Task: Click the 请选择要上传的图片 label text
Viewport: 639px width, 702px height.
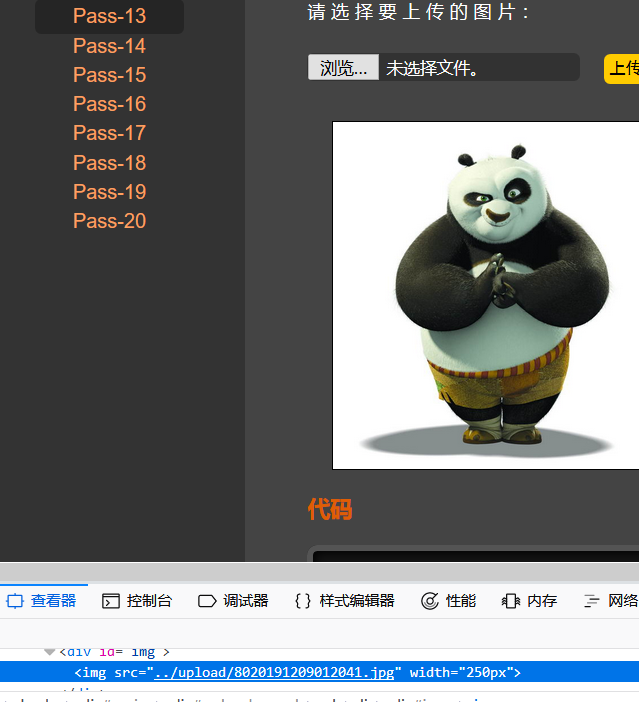Action: [418, 12]
